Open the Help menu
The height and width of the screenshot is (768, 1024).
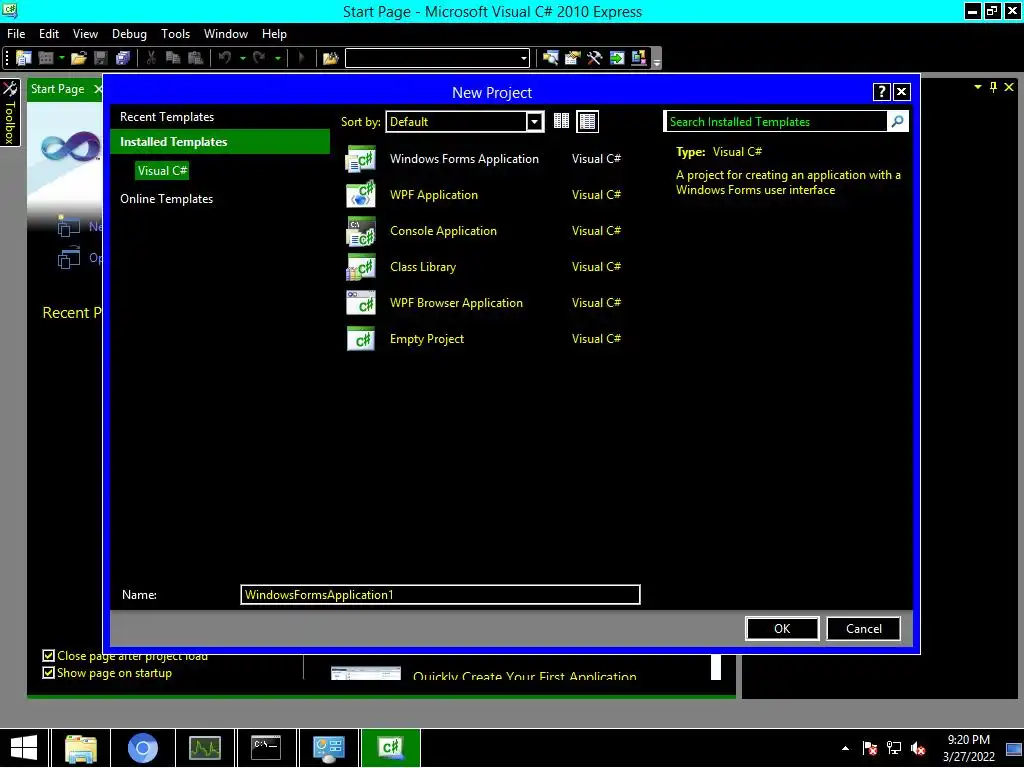(x=274, y=34)
